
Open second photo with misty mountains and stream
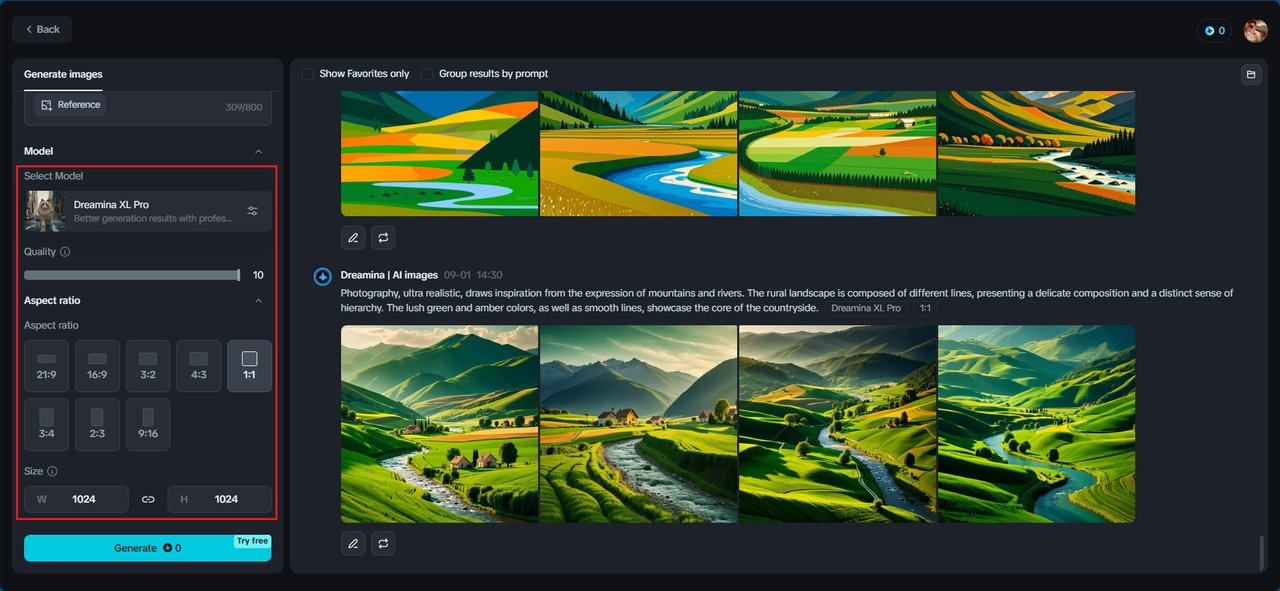(x=639, y=424)
